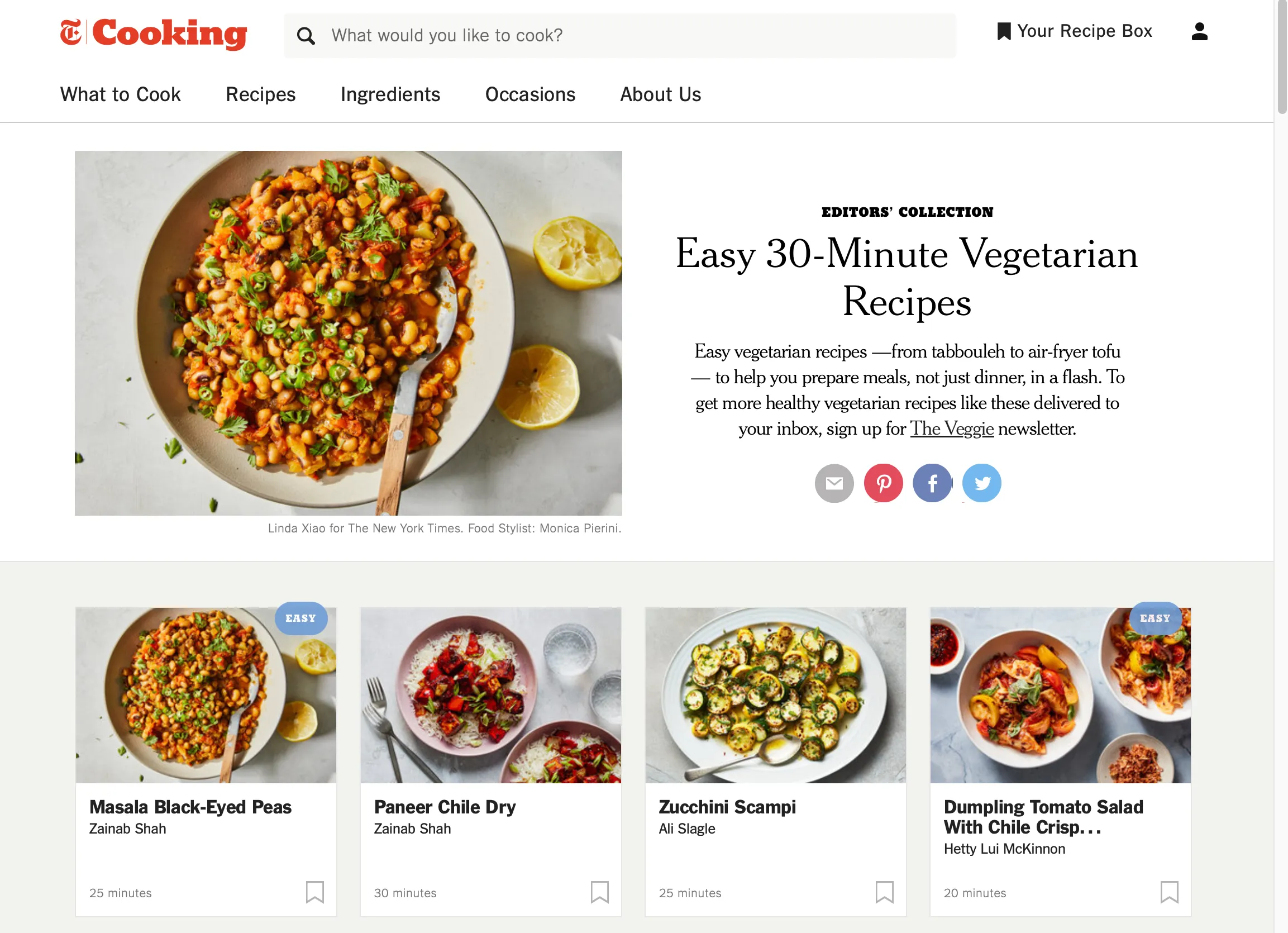Image resolution: width=1288 pixels, height=933 pixels.
Task: Open the Paneer Chile Dry thumbnail
Action: point(490,696)
